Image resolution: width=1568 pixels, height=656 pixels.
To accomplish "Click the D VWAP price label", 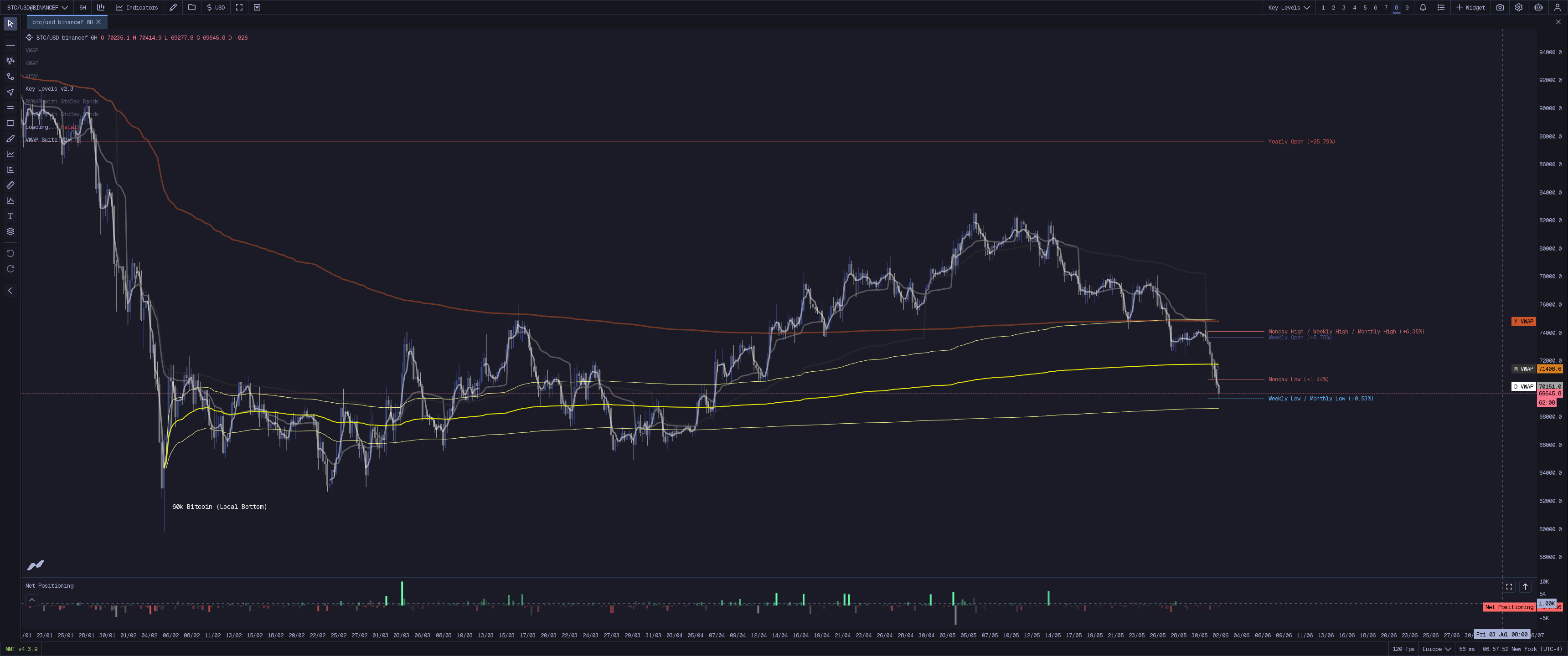I will point(1524,386).
